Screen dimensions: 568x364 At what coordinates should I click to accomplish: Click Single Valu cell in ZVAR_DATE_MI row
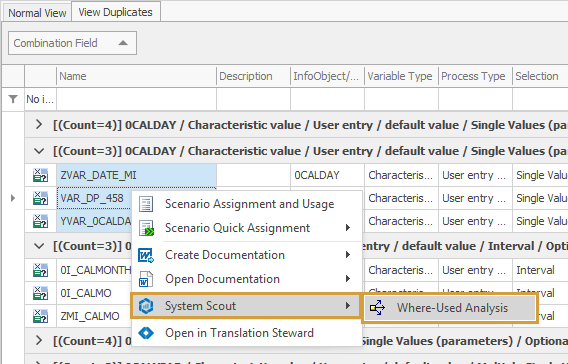point(540,175)
